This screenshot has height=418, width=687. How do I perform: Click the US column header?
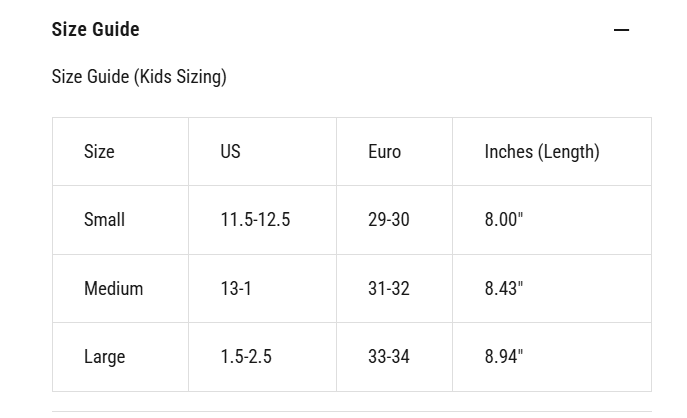click(x=230, y=152)
